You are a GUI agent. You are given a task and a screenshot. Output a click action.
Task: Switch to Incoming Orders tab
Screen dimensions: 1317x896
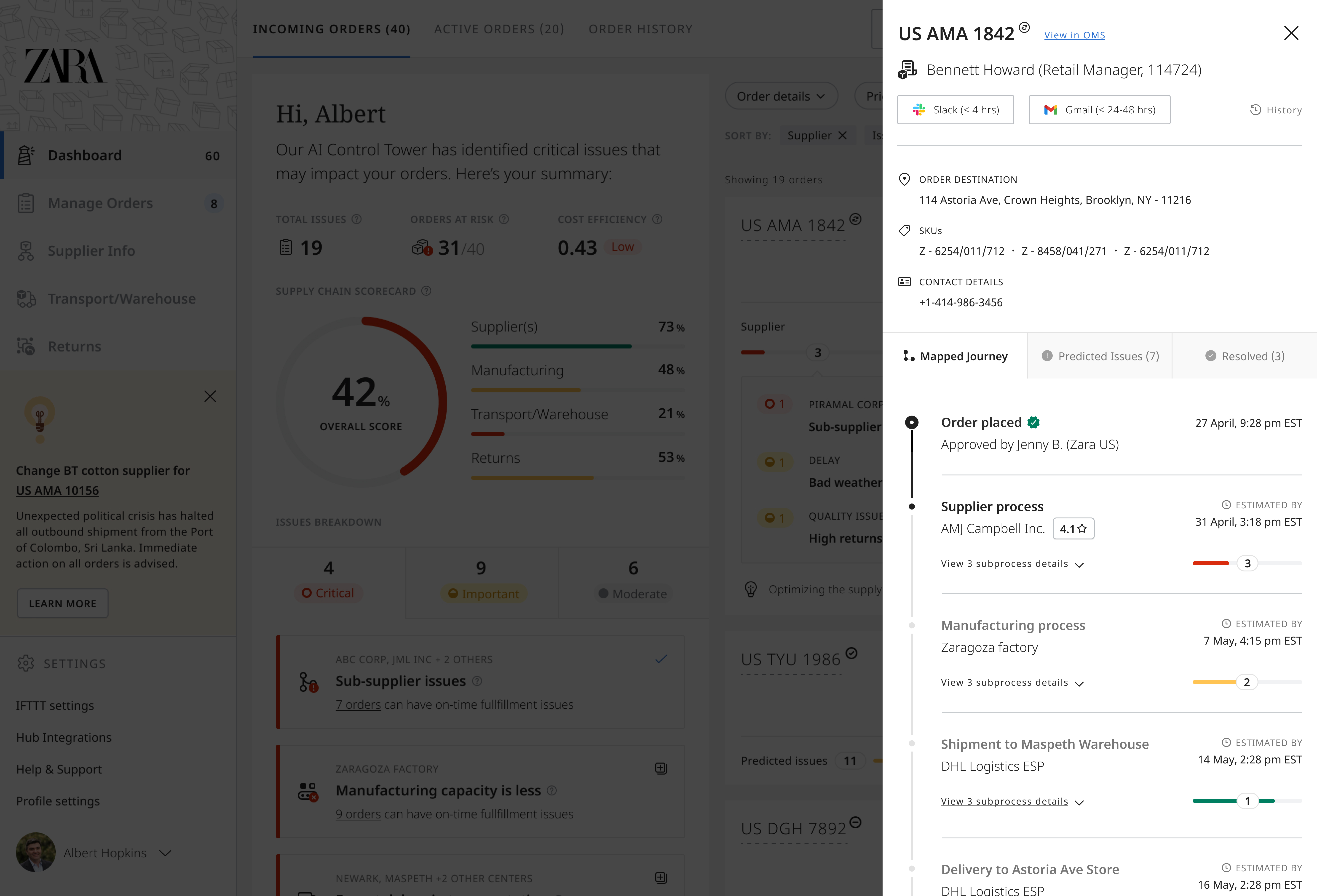pyautogui.click(x=332, y=29)
